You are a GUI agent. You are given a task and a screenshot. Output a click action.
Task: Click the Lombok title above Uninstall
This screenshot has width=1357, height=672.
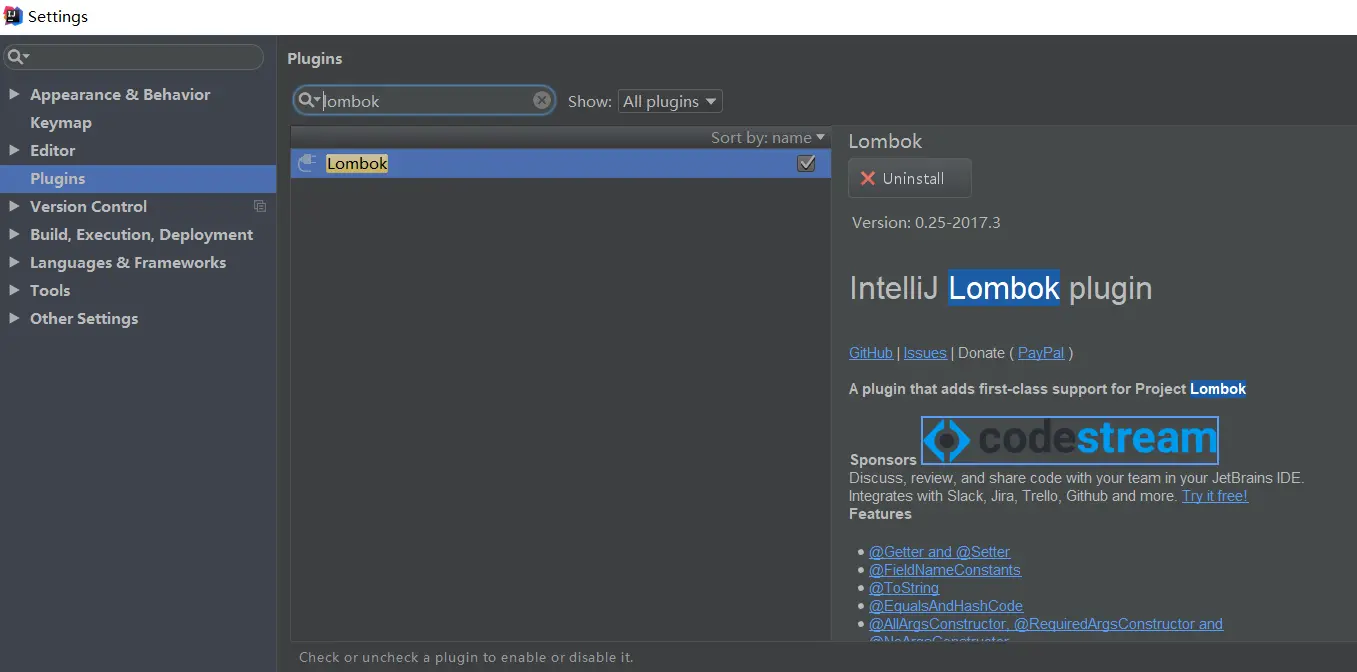(x=885, y=141)
